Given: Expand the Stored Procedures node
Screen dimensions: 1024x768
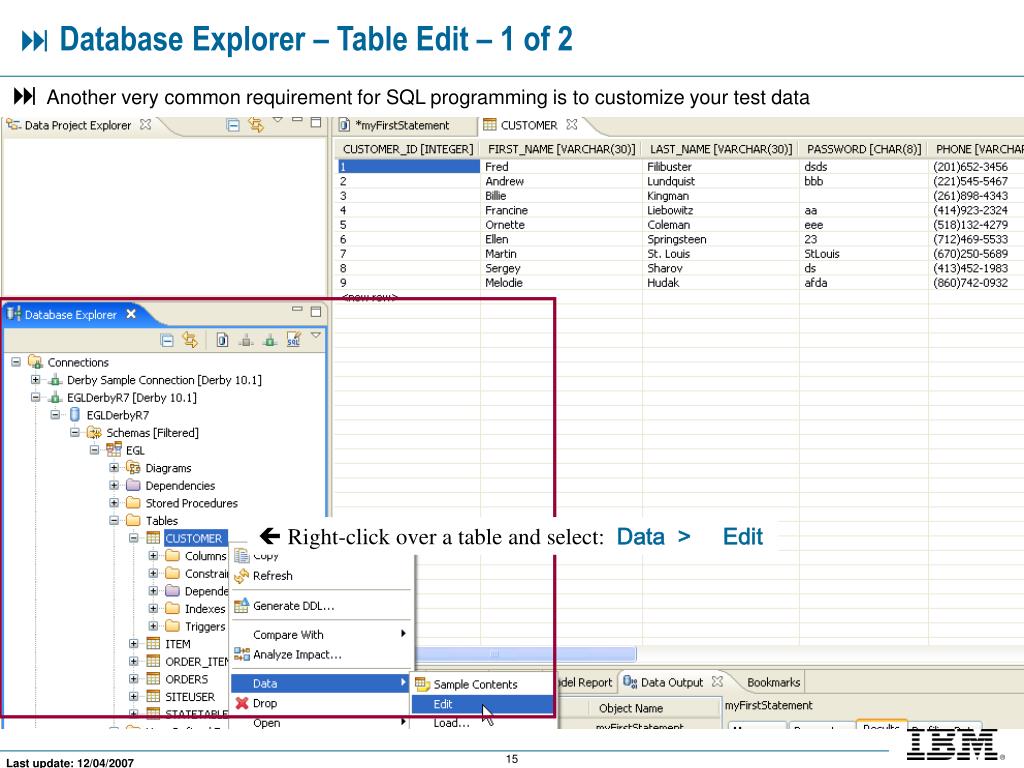Looking at the screenshot, I should [x=114, y=503].
